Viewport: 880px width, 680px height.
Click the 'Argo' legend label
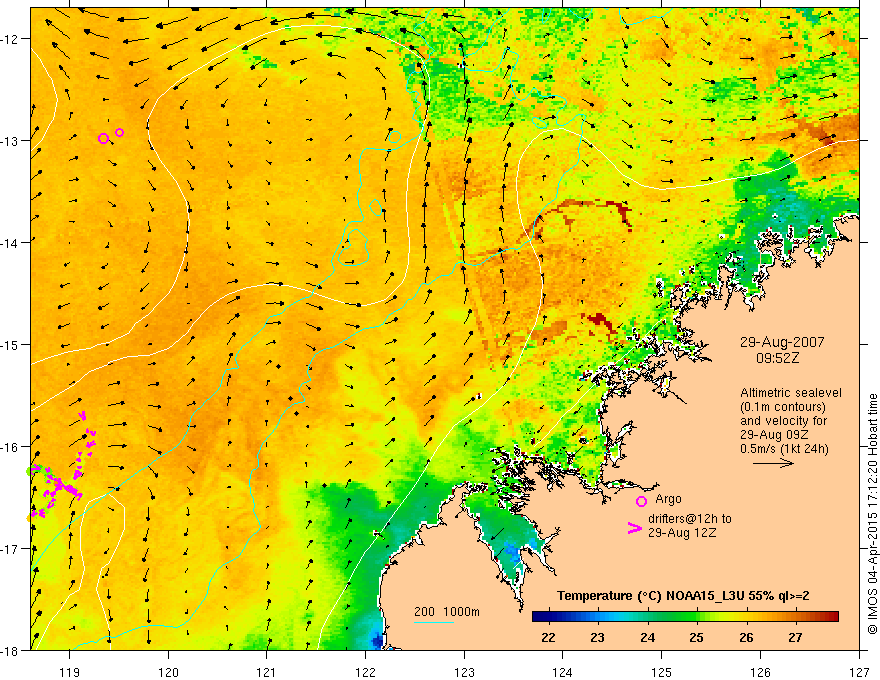tap(668, 499)
